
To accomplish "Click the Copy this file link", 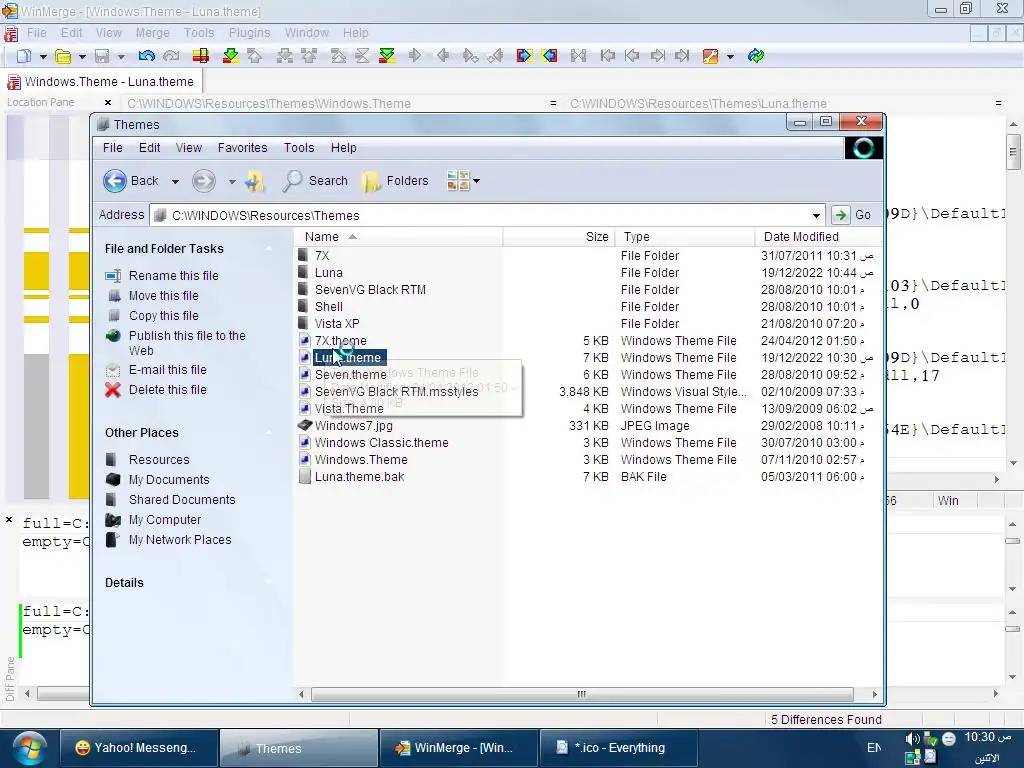I will click(163, 316).
